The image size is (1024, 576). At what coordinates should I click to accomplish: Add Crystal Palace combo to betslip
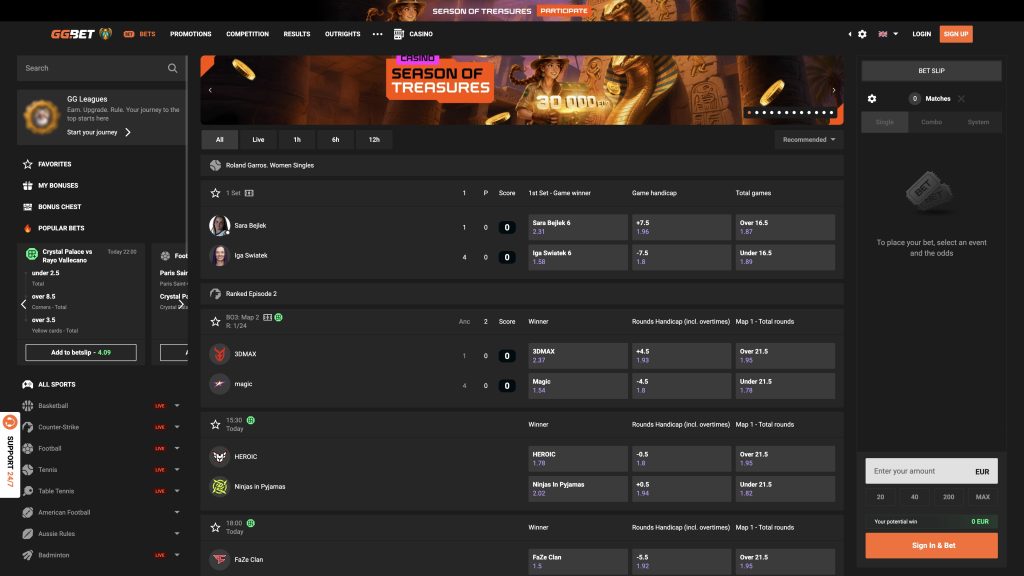(81, 353)
